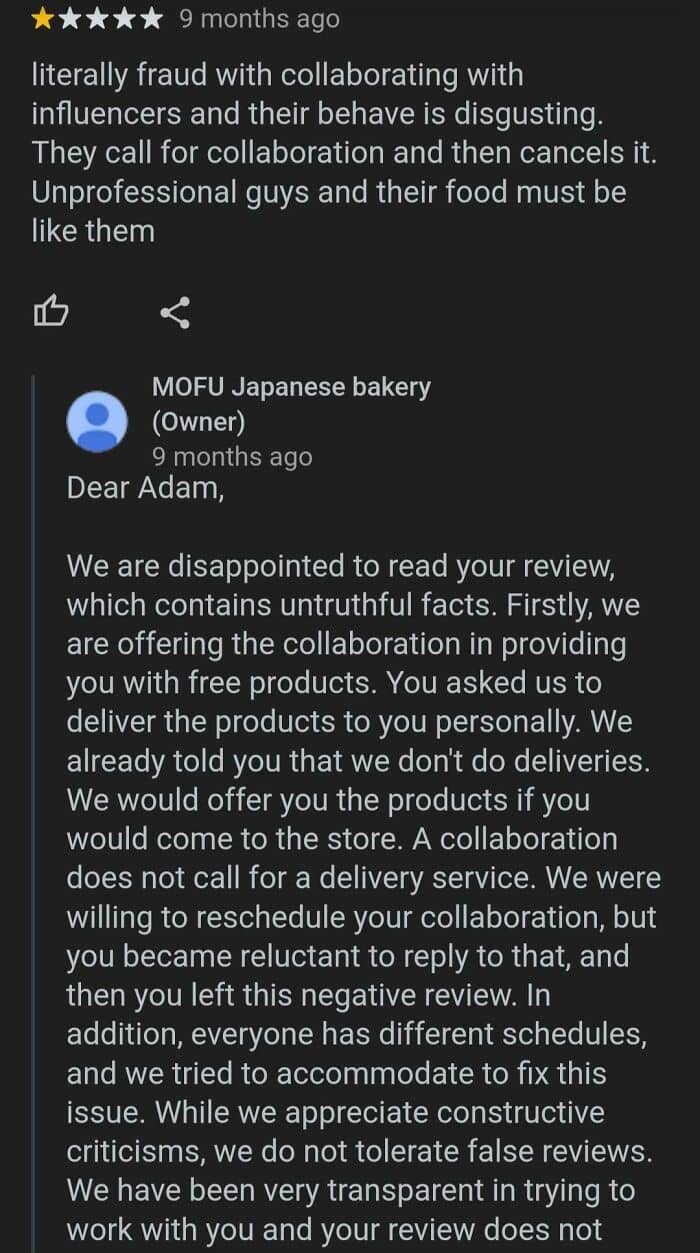The width and height of the screenshot is (700, 1253).
Task: Open the MOFU owner profile avatar
Action: pos(96,421)
